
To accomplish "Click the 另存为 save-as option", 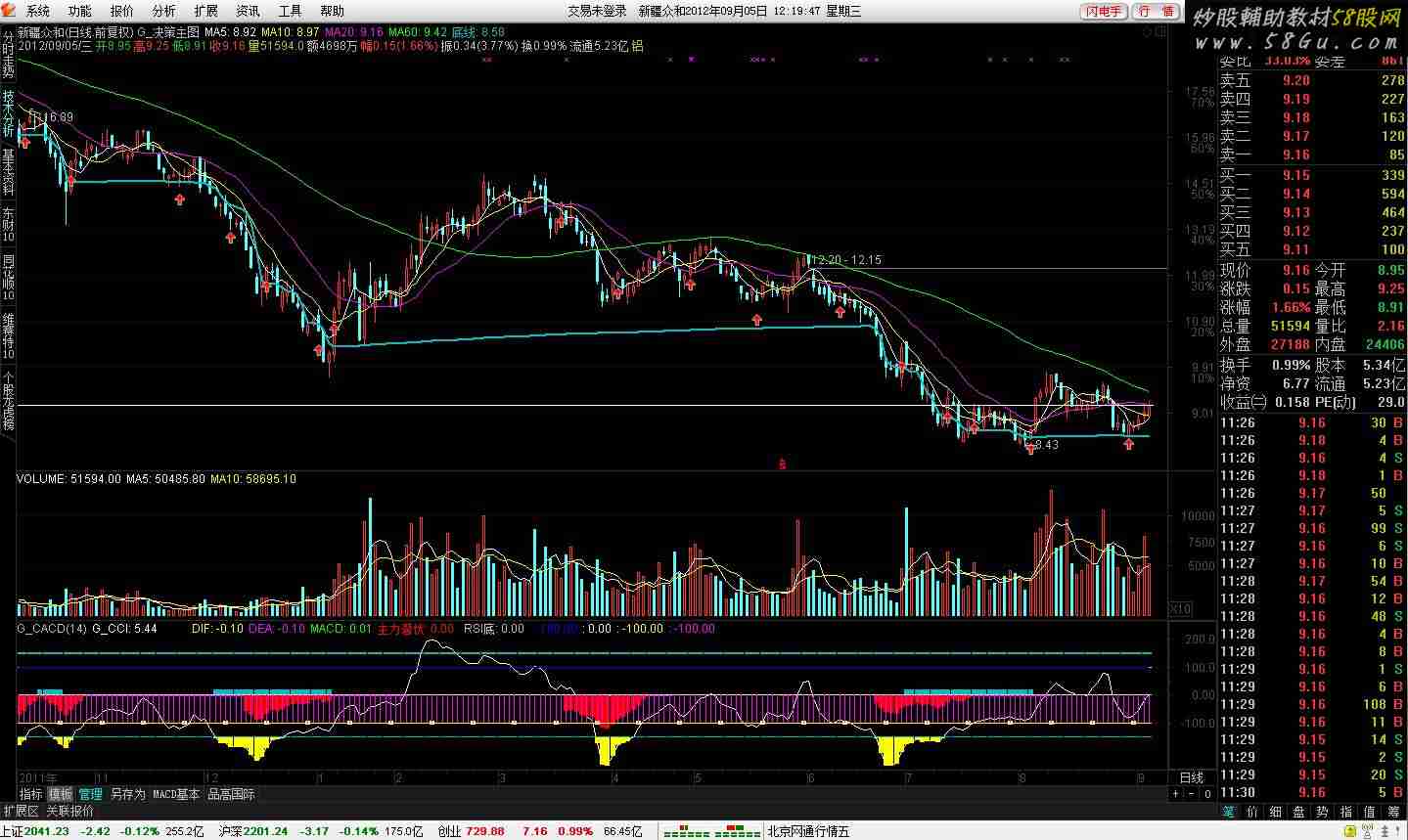I will tap(127, 794).
